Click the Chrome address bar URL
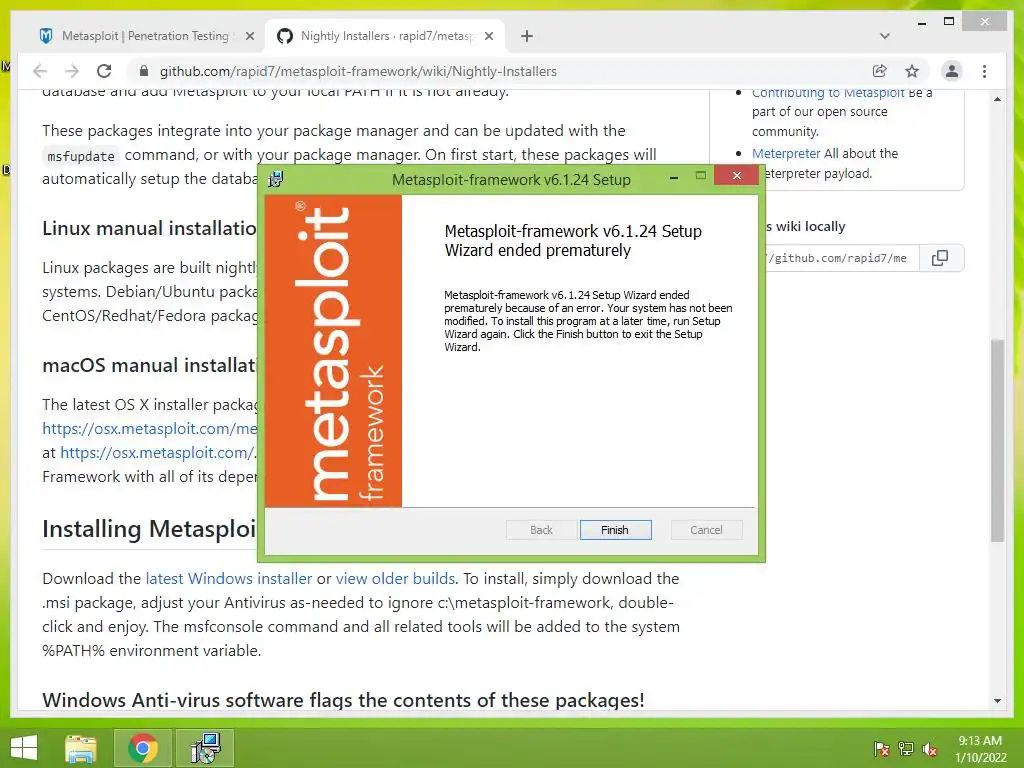This screenshot has width=1024, height=768. point(359,71)
